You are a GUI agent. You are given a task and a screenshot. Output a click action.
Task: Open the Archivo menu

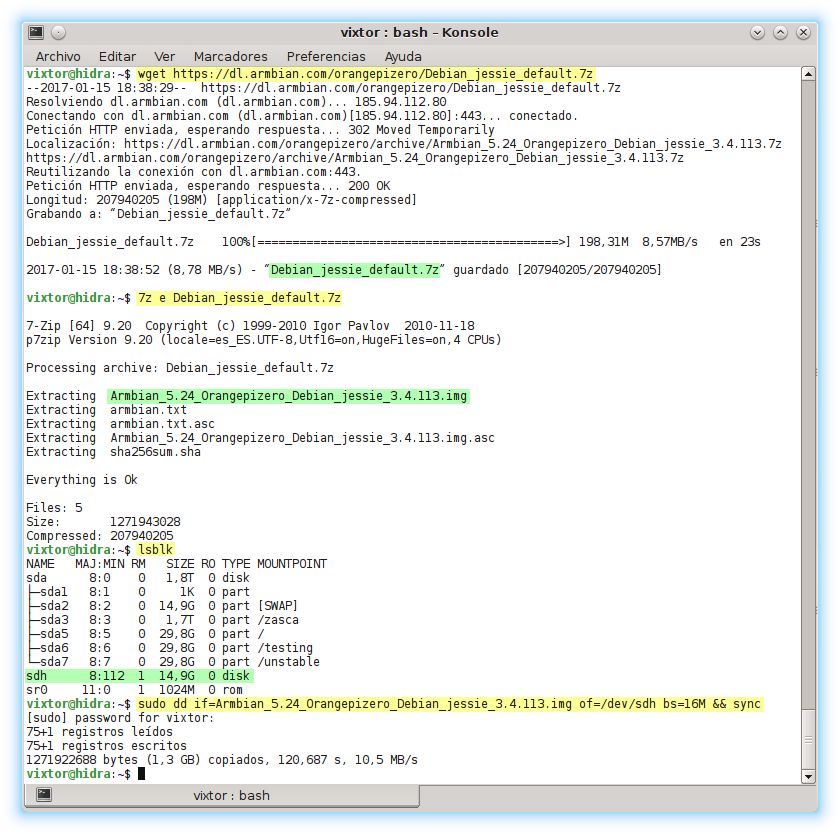[58, 57]
